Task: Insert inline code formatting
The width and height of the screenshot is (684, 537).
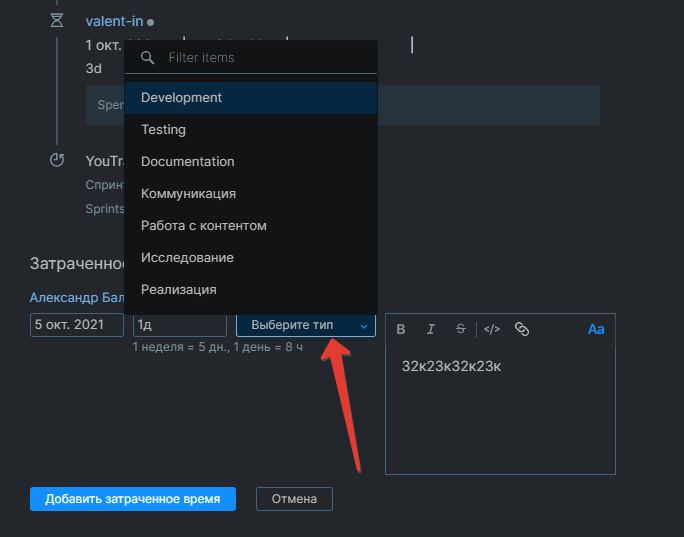Action: 491,329
